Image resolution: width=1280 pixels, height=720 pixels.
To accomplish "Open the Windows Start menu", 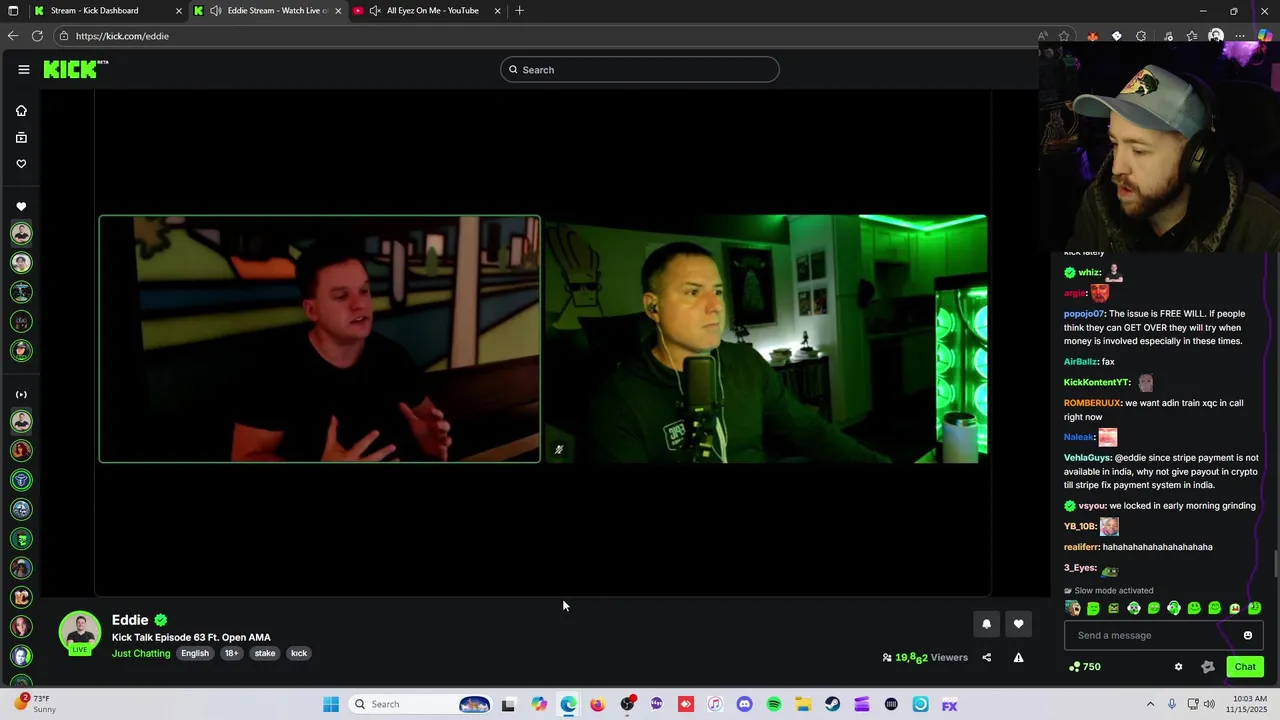I will [x=331, y=704].
